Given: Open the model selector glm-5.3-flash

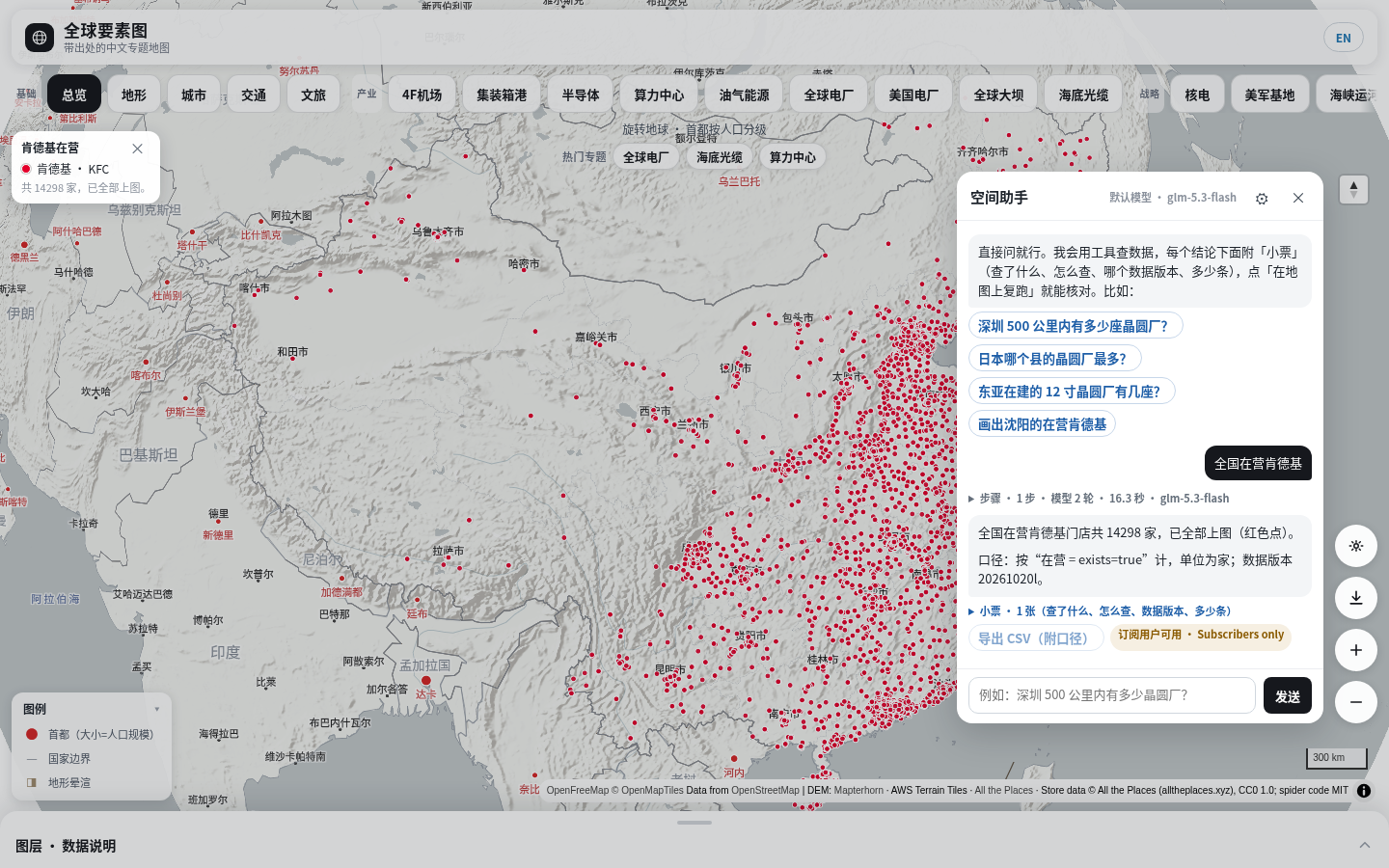Looking at the screenshot, I should 1173,198.
